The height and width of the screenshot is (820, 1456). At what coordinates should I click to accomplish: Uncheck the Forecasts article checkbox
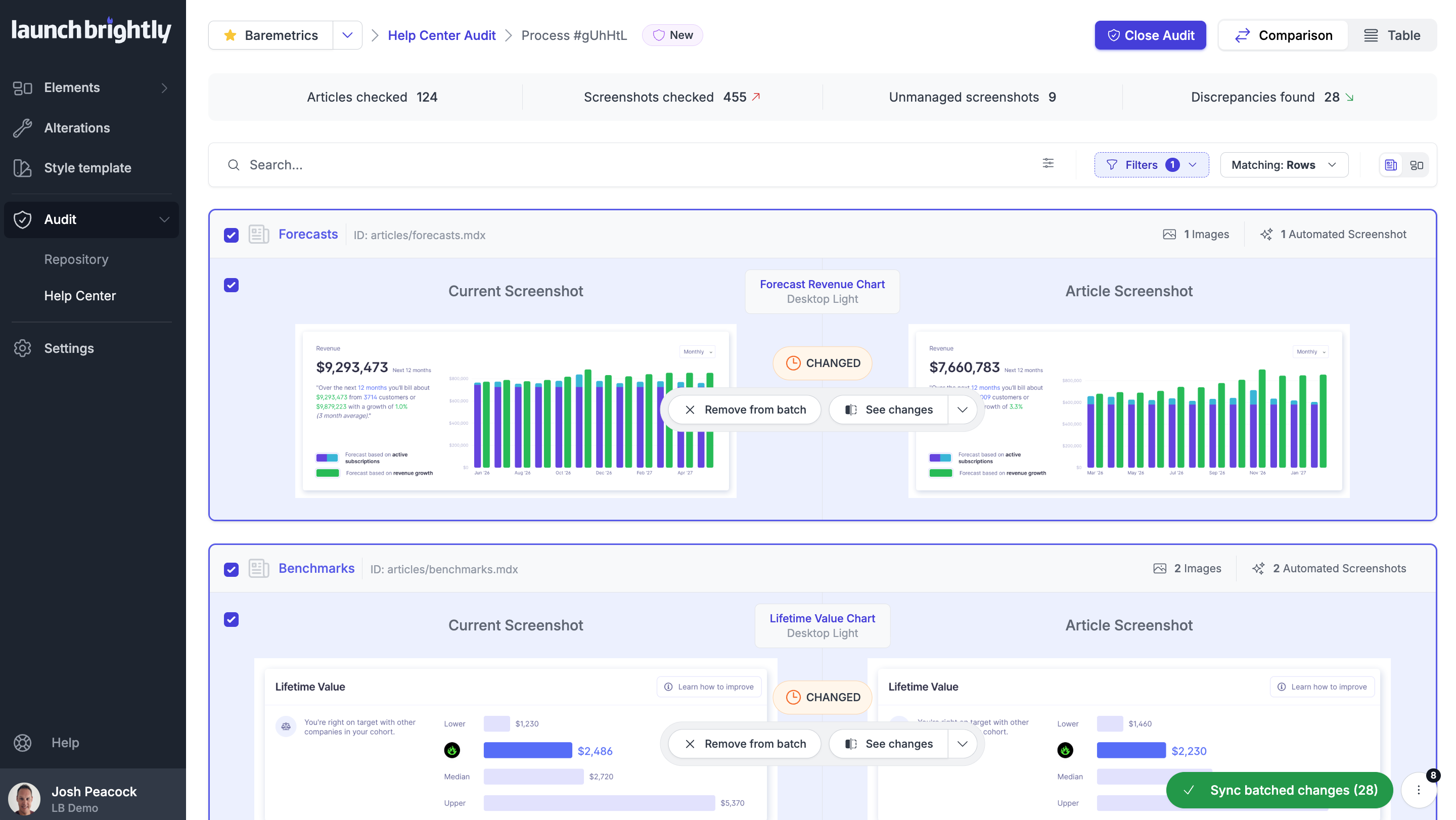tap(231, 235)
